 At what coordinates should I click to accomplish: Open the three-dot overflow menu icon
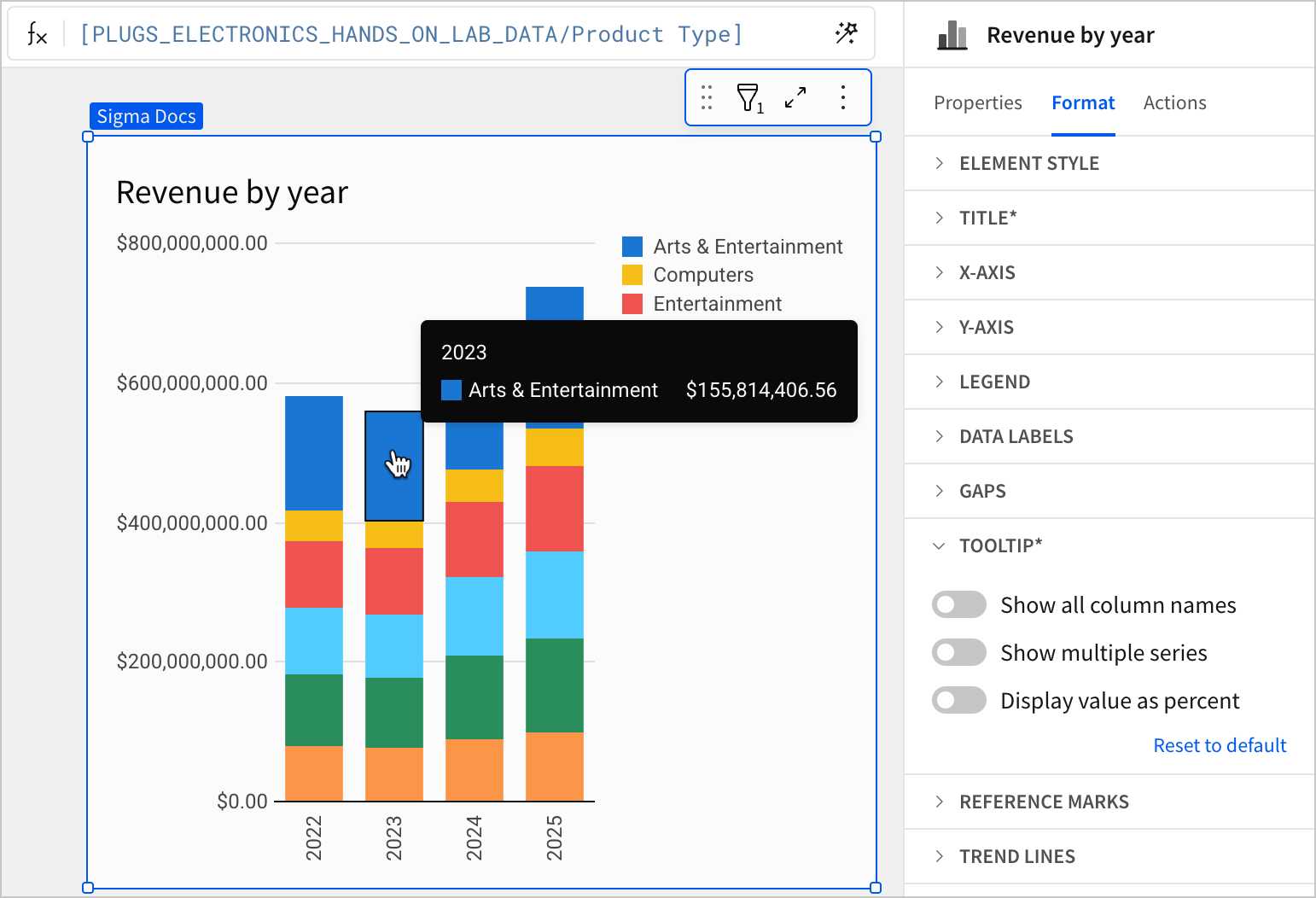point(842,97)
